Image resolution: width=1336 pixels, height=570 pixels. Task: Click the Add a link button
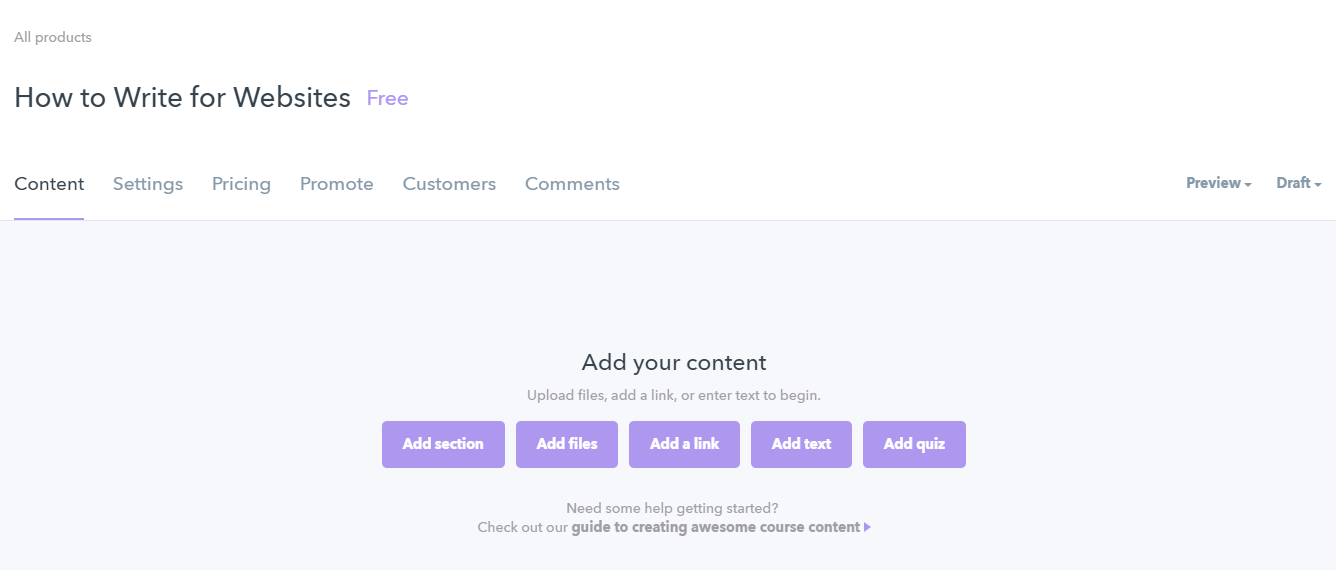[x=684, y=444]
